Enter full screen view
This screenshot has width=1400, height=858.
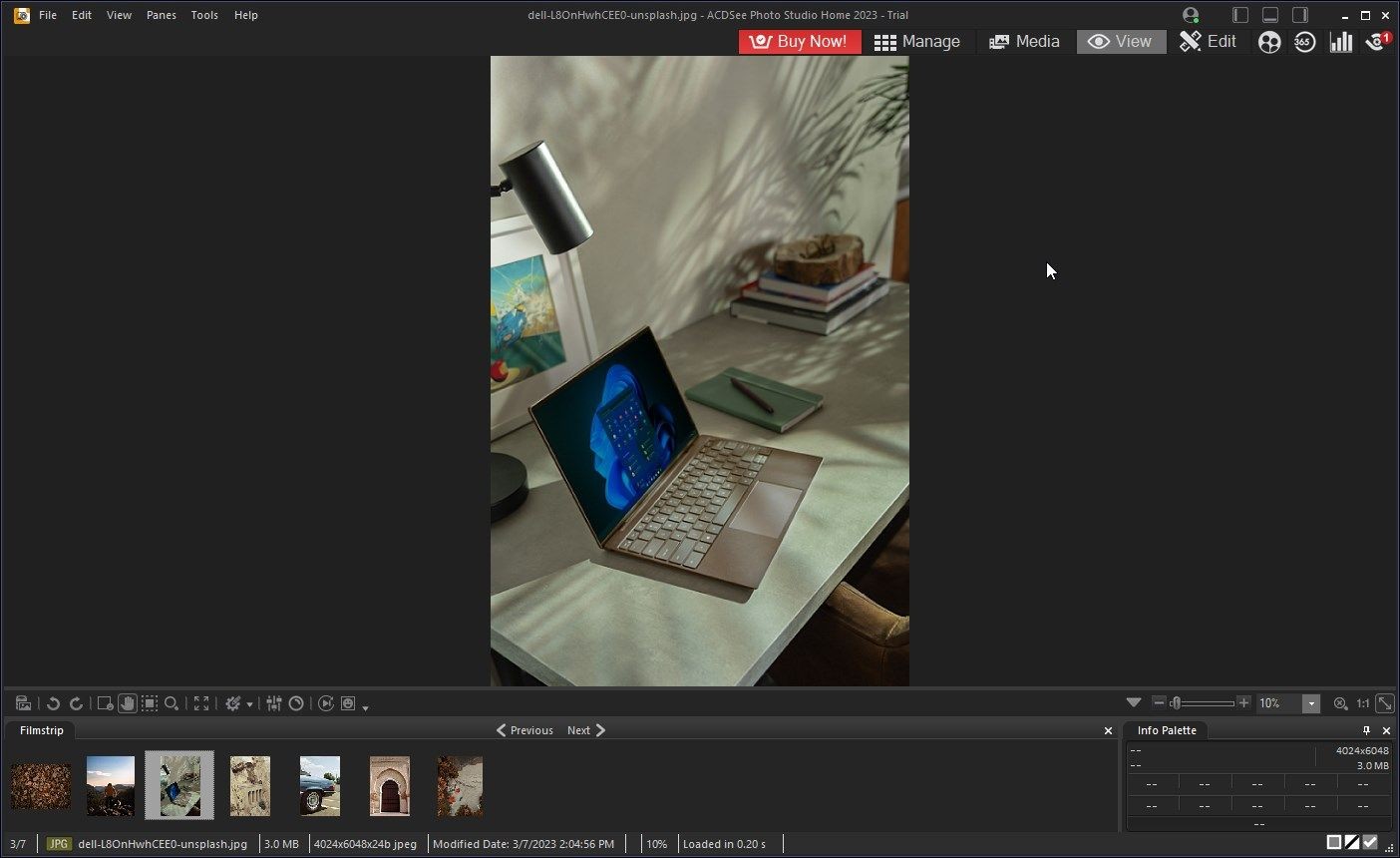pyautogui.click(x=201, y=703)
